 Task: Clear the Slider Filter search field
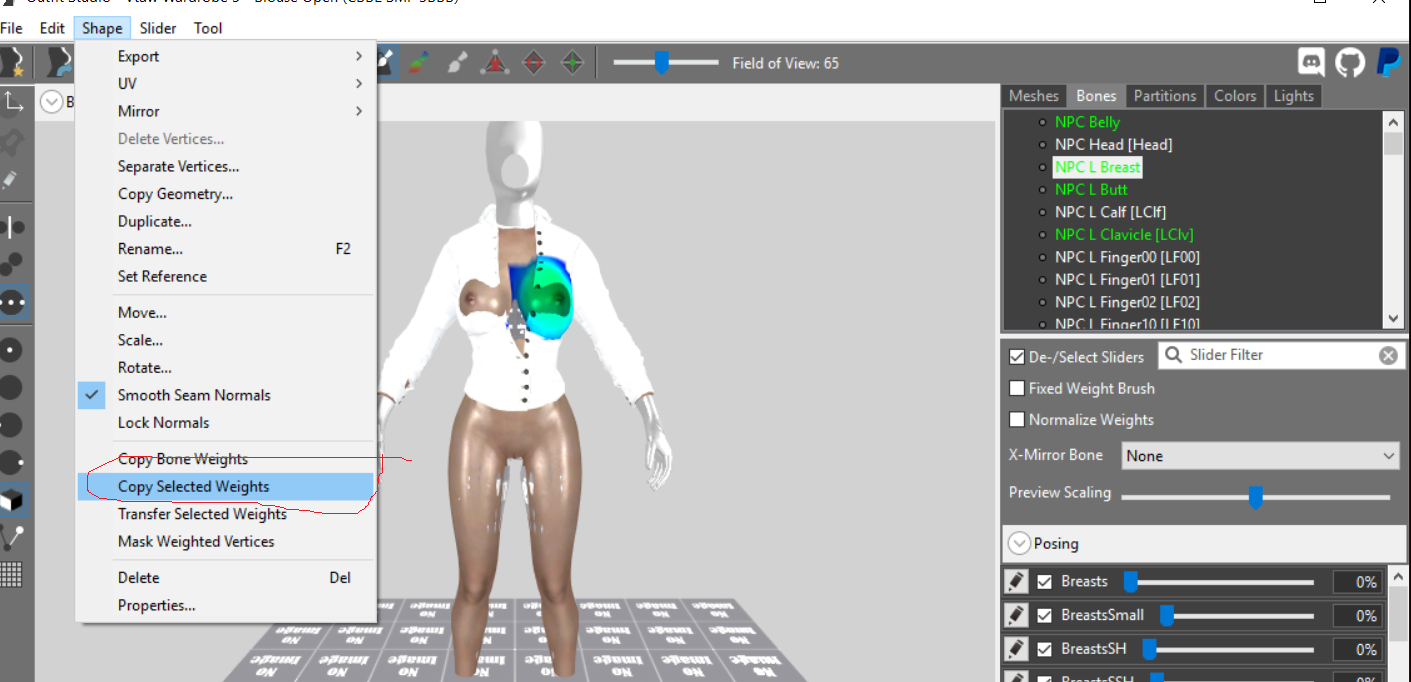1388,356
